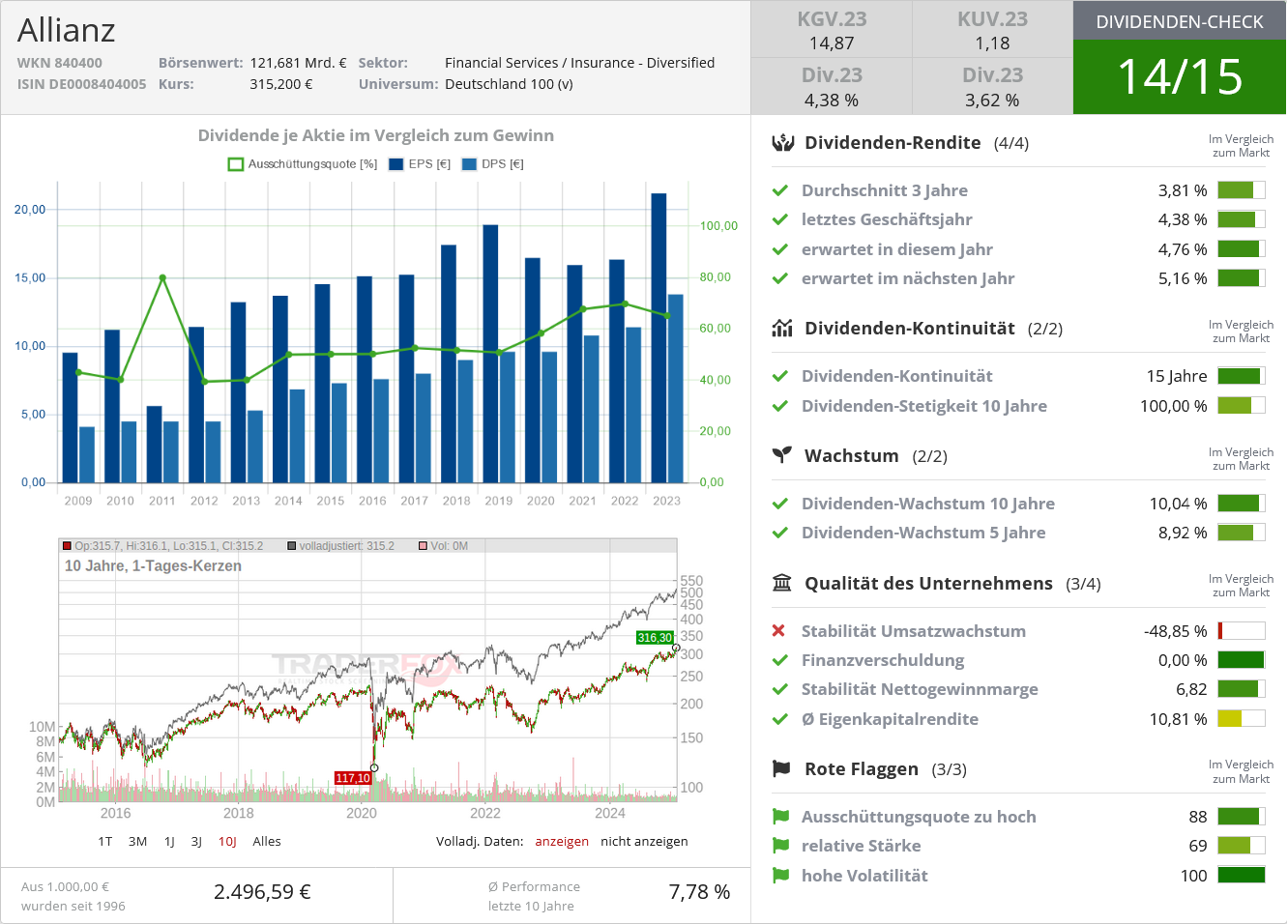Image resolution: width=1288 pixels, height=924 pixels.
Task: Click checkmark beside Dividenden-Kontinuität row
Action: pos(780,376)
